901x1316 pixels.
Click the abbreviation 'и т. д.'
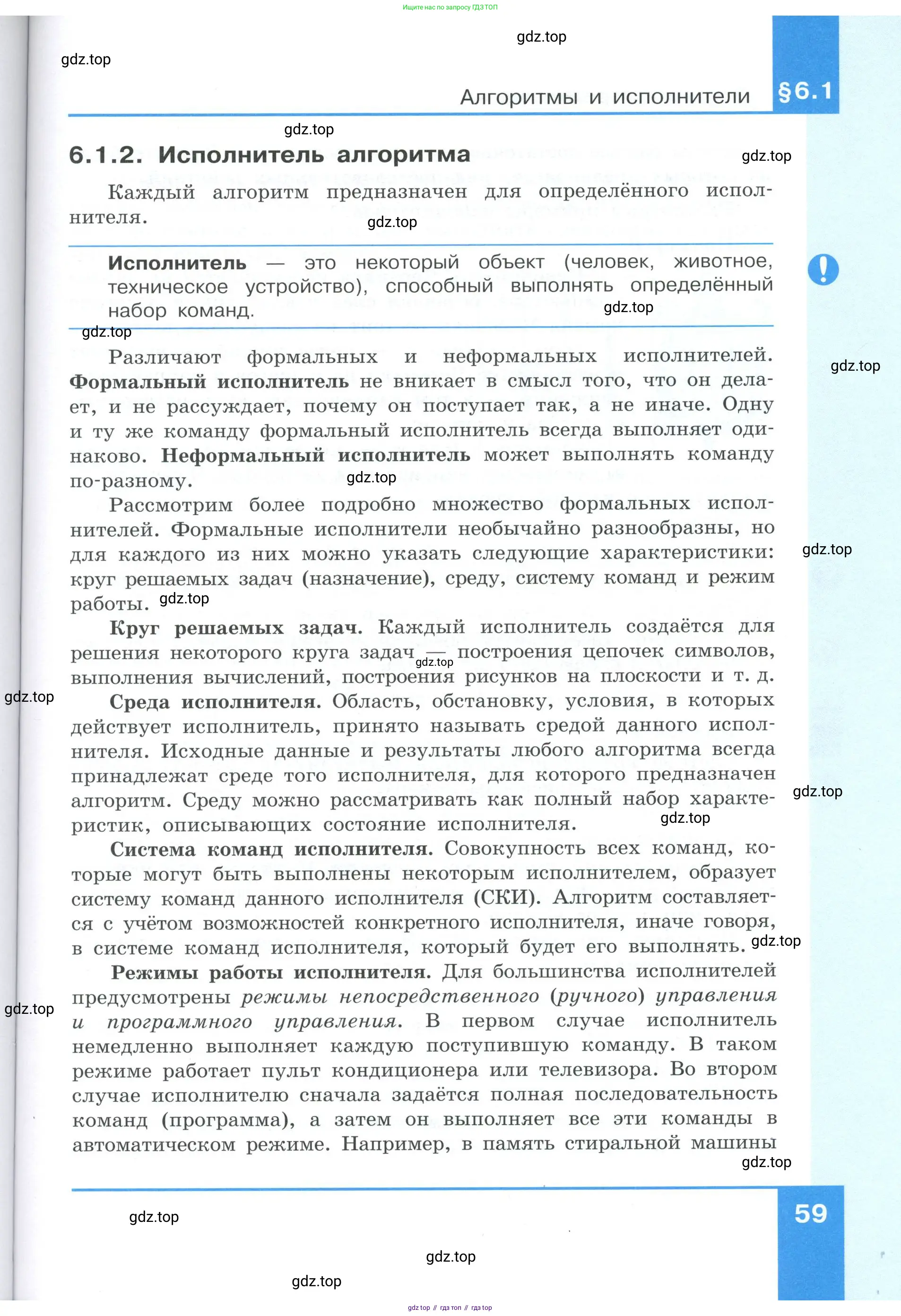click(x=742, y=676)
